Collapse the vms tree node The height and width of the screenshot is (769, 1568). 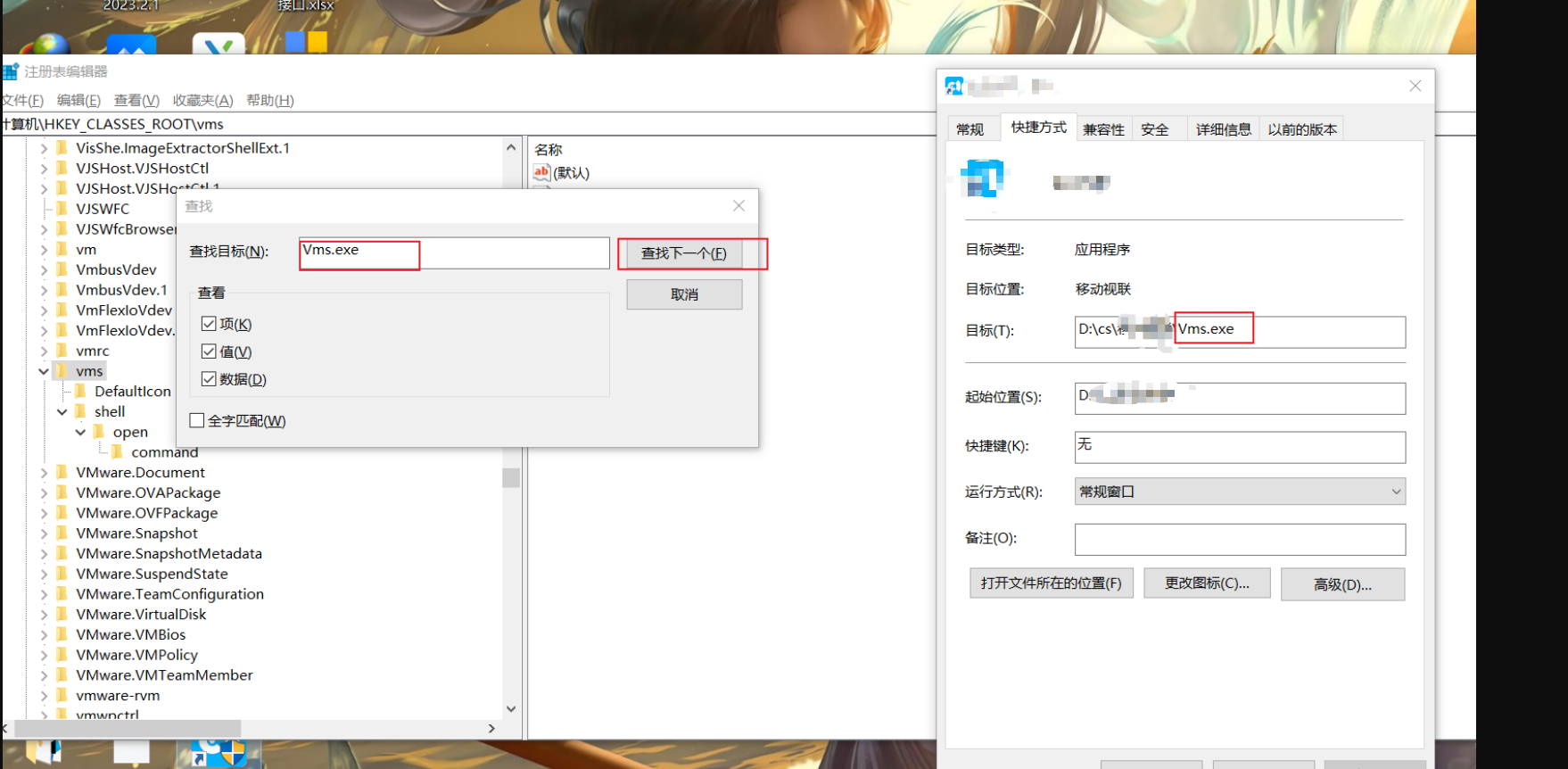(x=44, y=371)
